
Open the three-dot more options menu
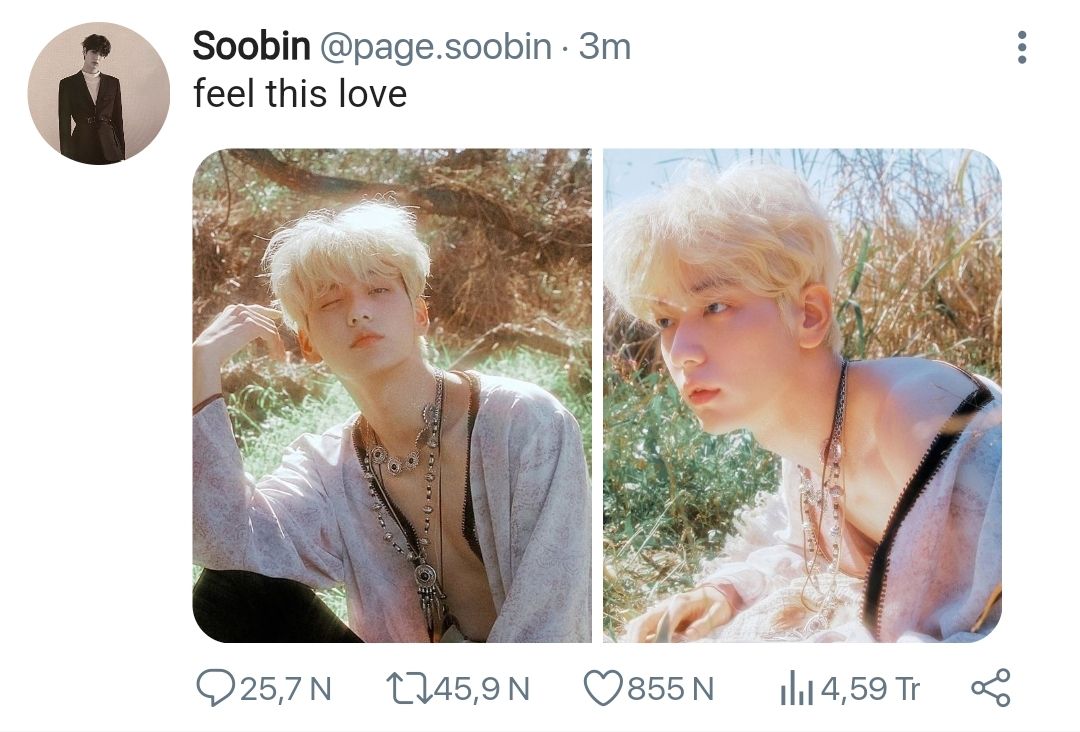(x=1021, y=47)
